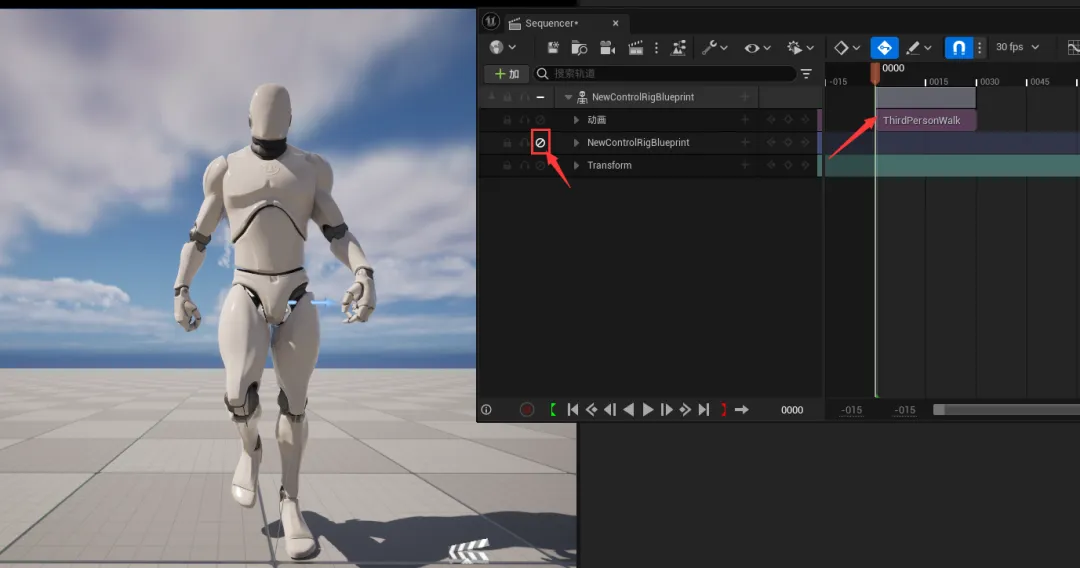The image size is (1080, 568).
Task: Open the 30 fps frame rate dropdown
Action: pos(1017,47)
